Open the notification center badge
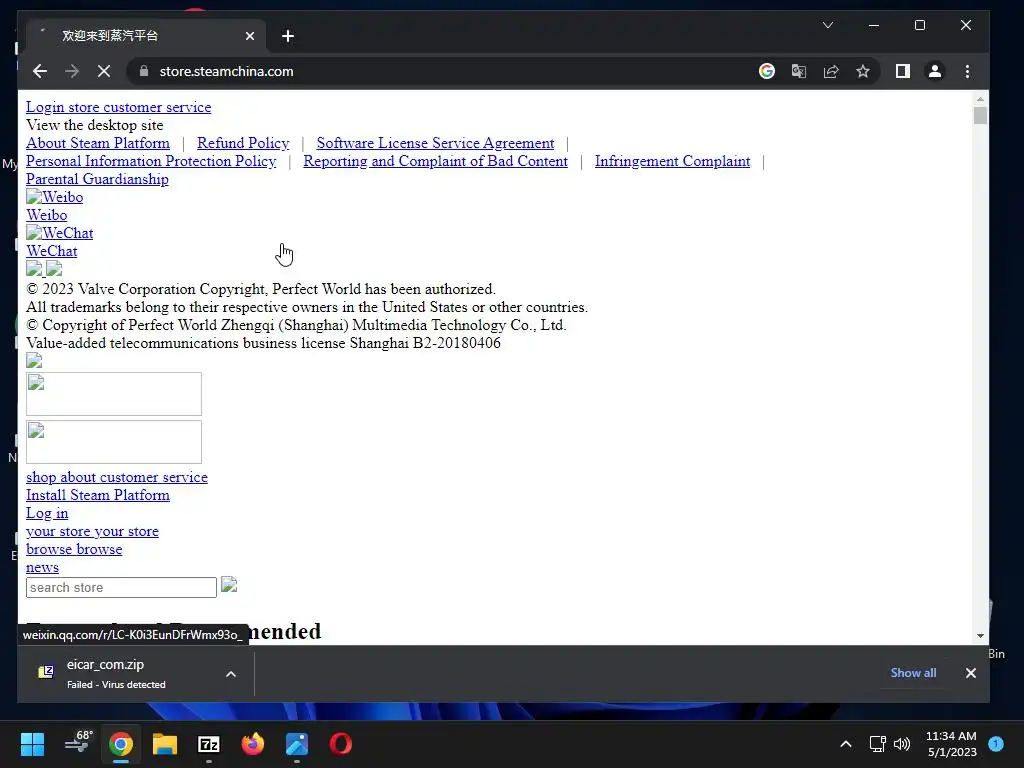This screenshot has height=768, width=1024. pos(996,744)
